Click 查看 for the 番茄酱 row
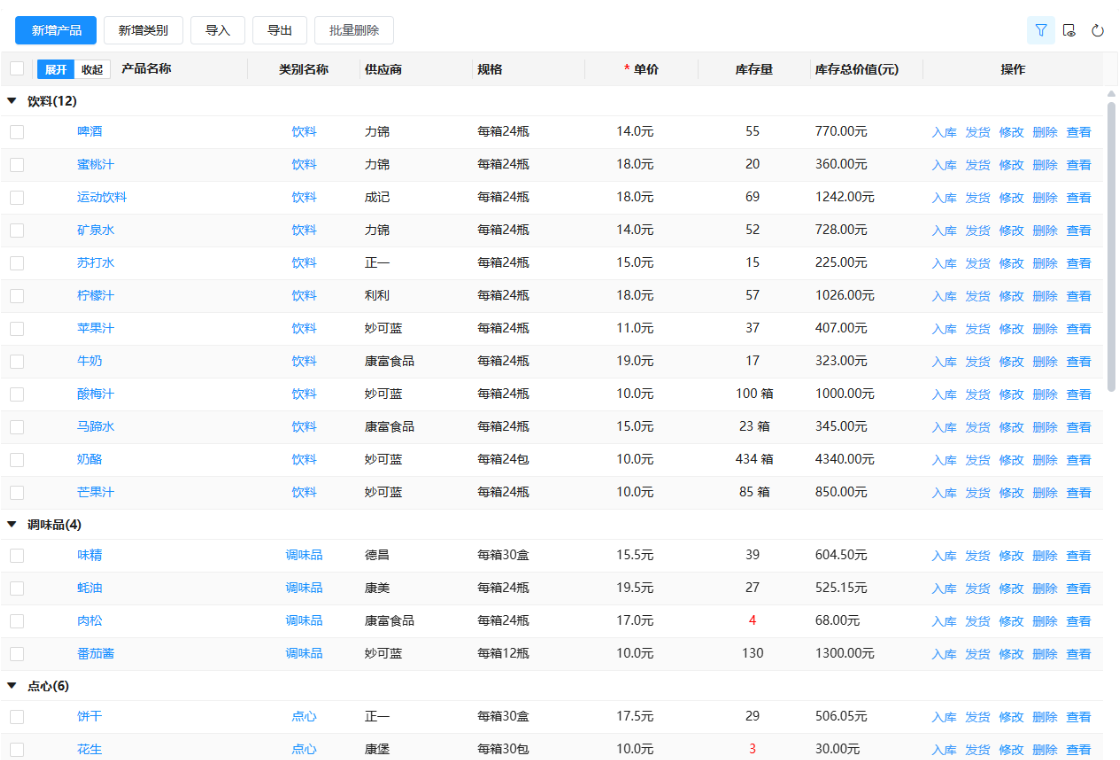1120x760 pixels. coord(1079,654)
